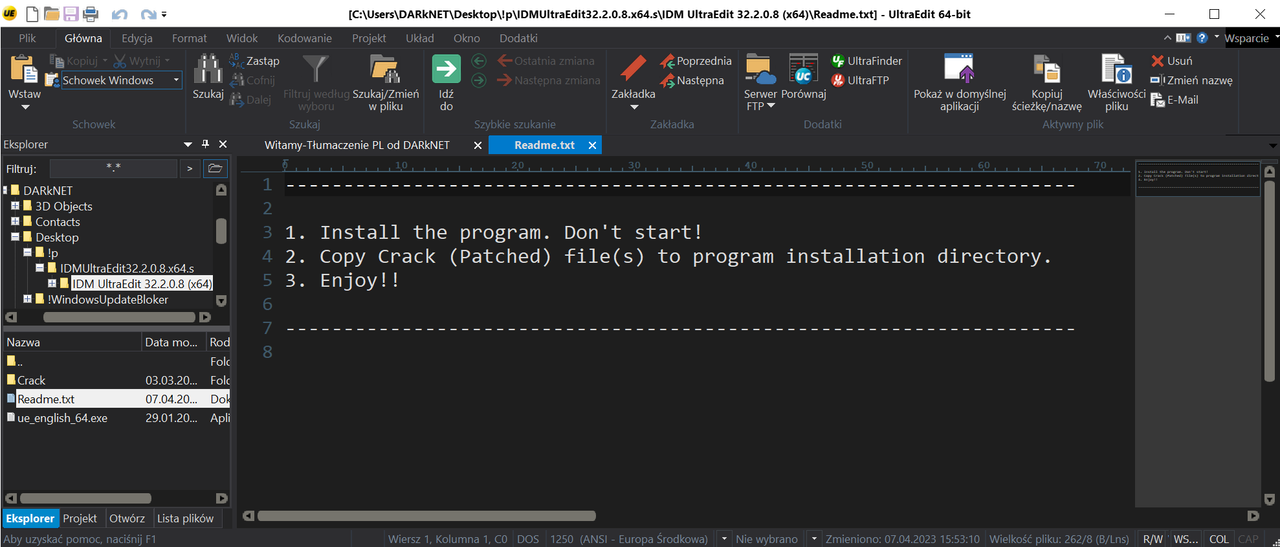Open the encoding dropdown arrow in status bar

[724, 538]
